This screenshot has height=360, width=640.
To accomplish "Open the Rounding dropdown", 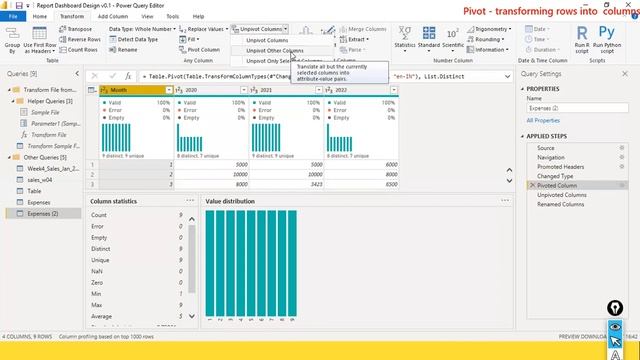I will point(485,39).
